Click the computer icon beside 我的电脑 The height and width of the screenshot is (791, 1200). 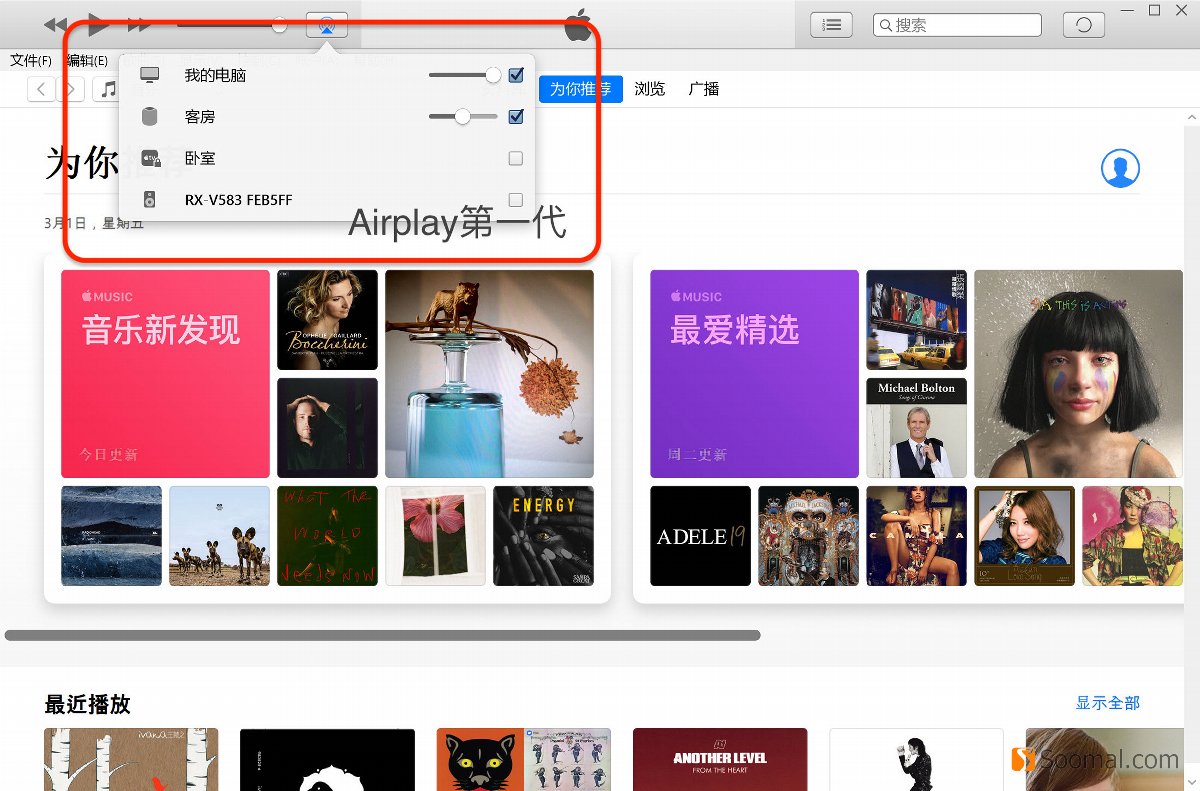(150, 74)
